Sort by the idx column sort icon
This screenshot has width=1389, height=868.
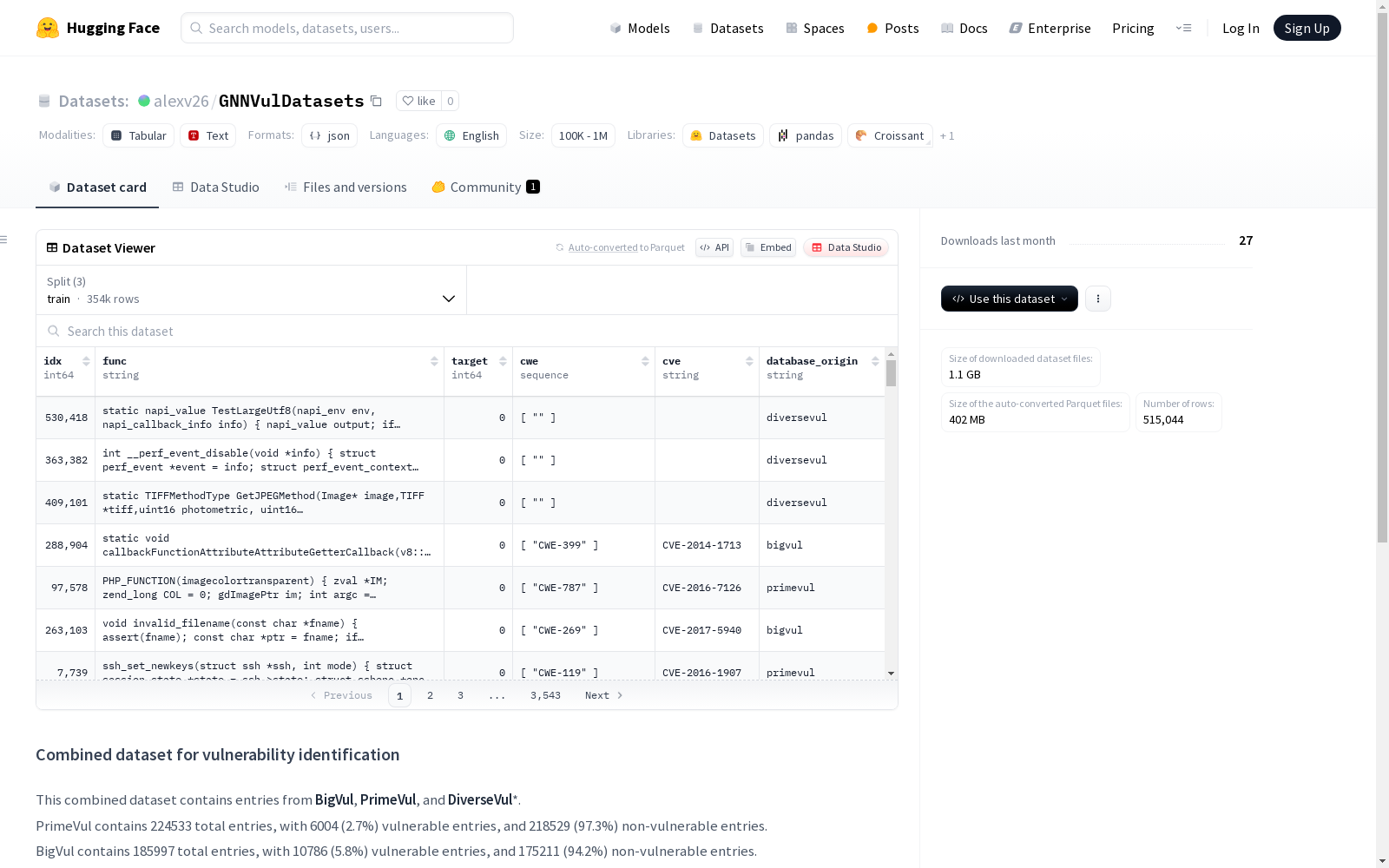[86, 361]
